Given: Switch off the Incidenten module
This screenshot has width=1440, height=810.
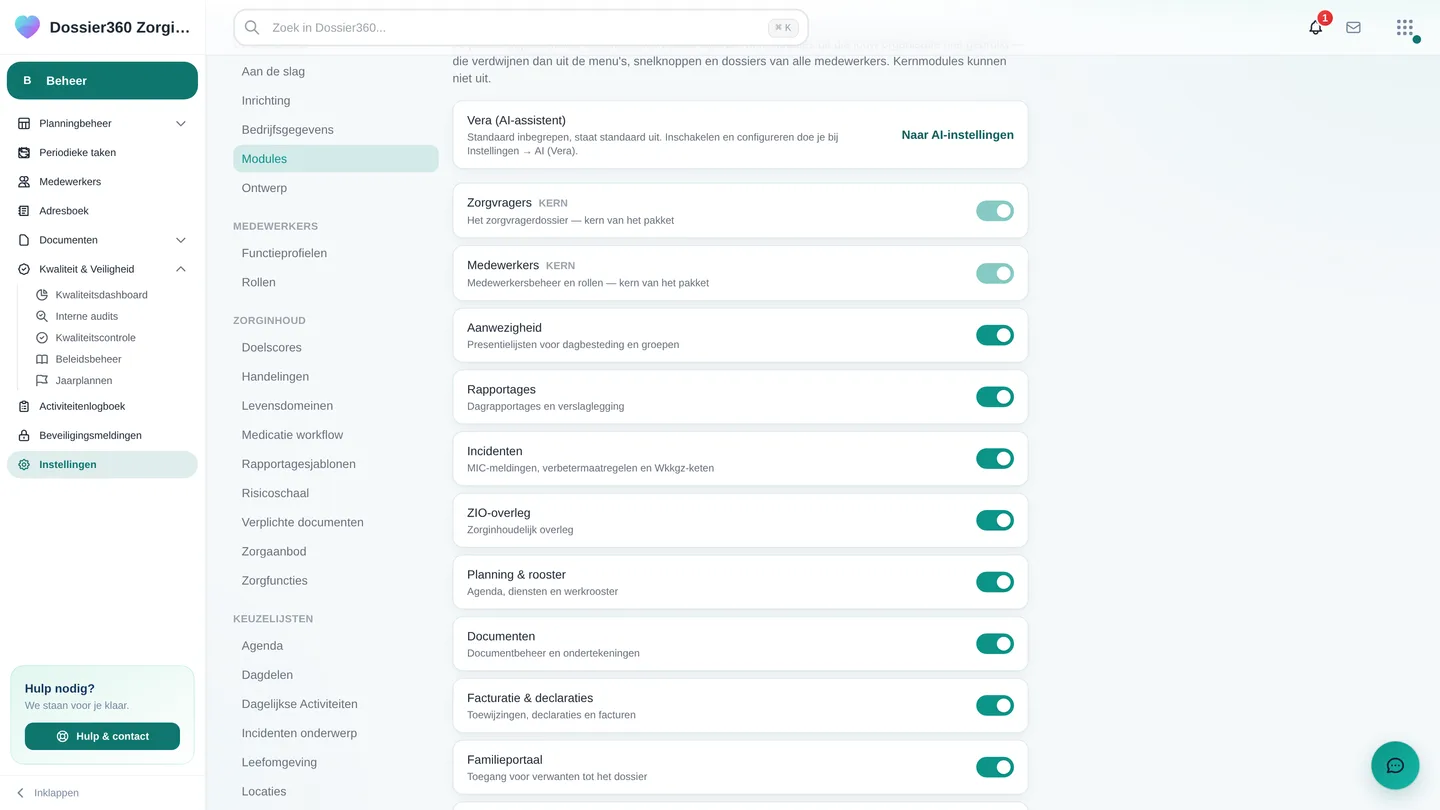Looking at the screenshot, I should [995, 459].
